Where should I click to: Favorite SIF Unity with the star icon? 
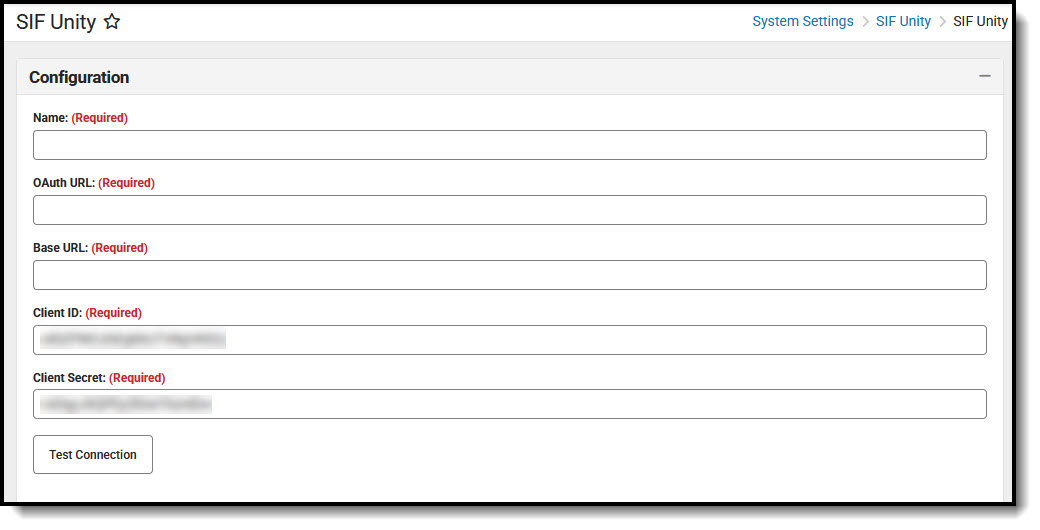pos(112,22)
